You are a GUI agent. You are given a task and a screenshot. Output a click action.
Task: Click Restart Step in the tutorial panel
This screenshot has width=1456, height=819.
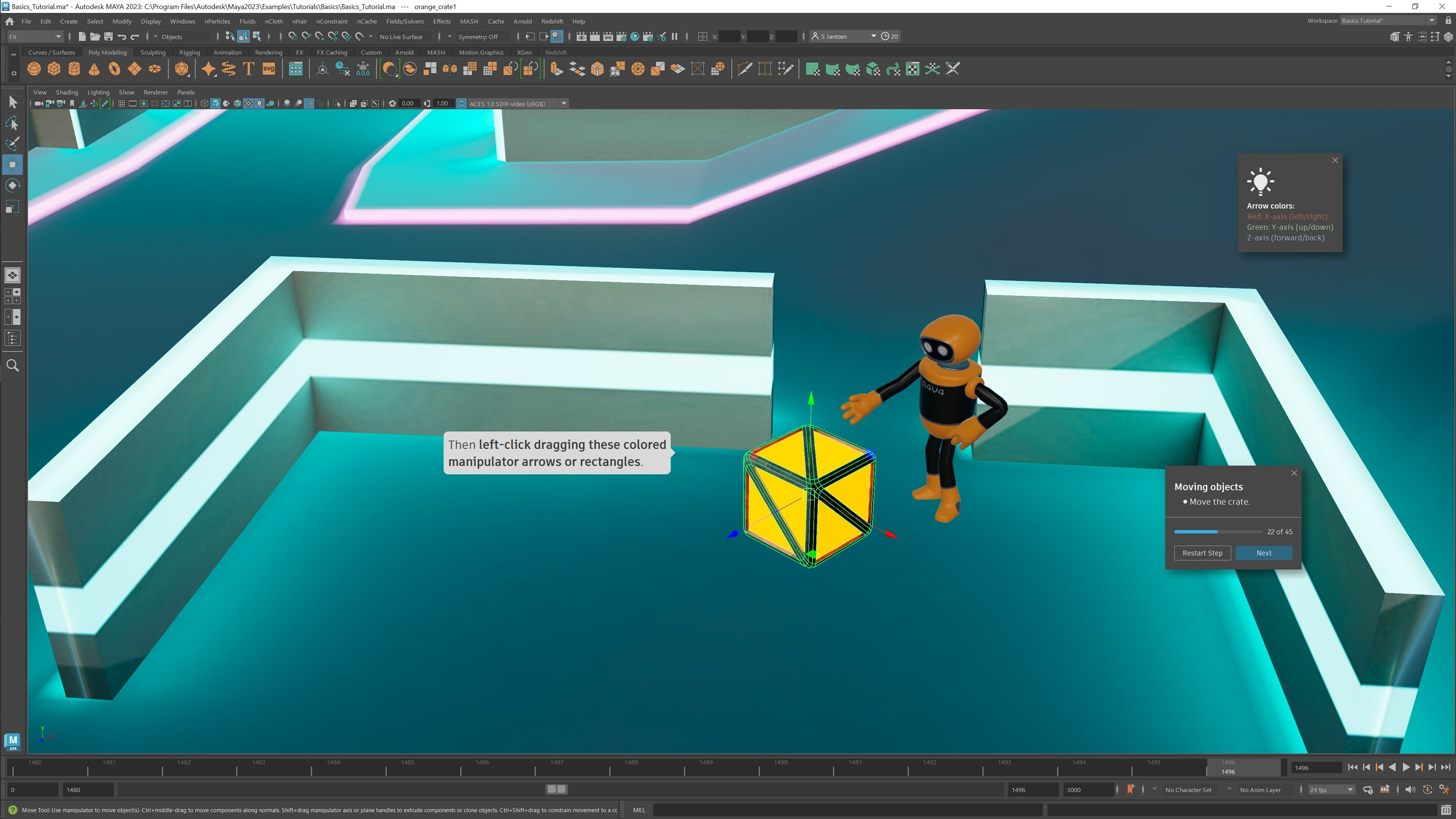pyautogui.click(x=1202, y=553)
